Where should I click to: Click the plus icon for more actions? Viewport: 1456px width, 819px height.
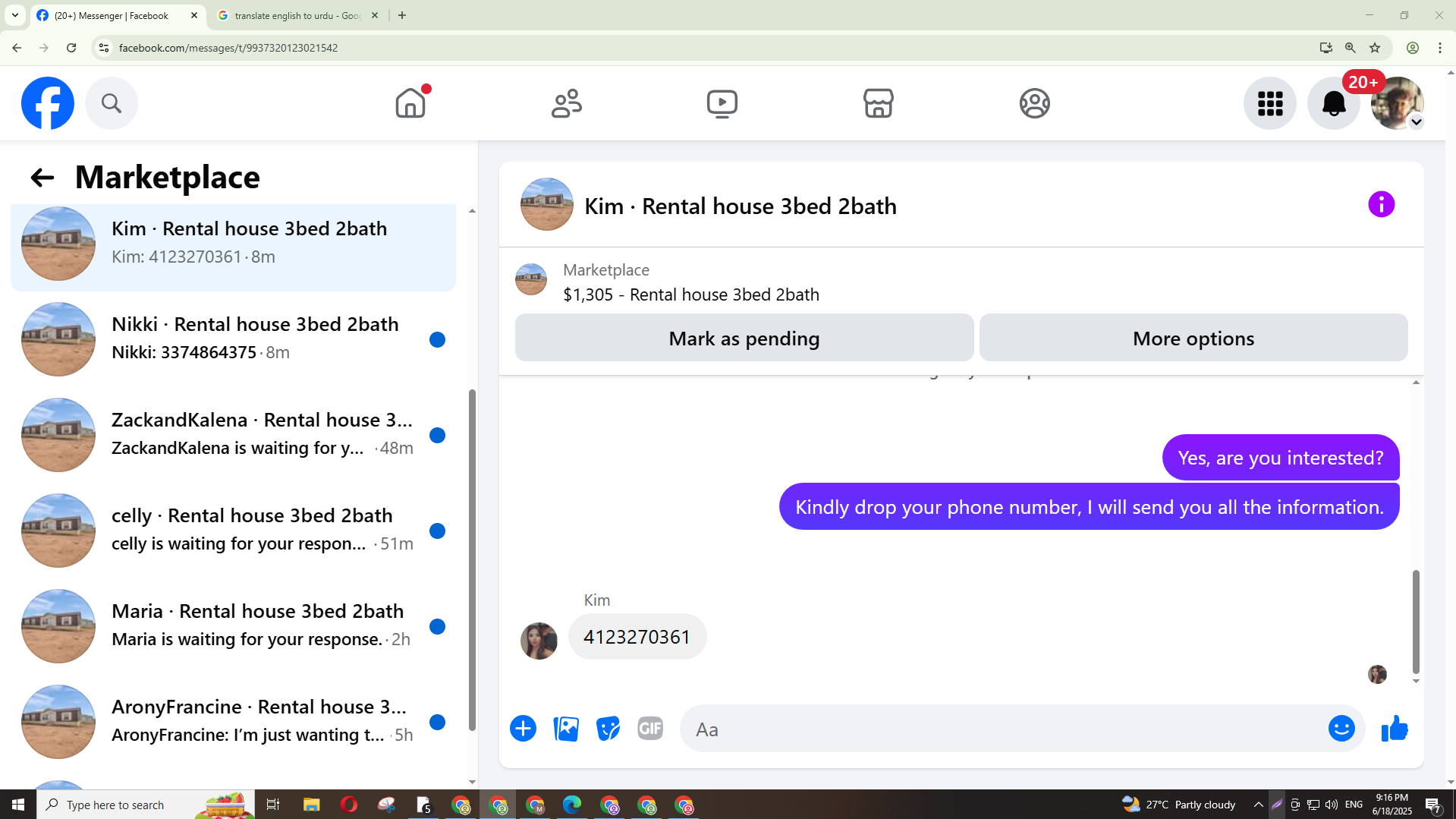(524, 729)
